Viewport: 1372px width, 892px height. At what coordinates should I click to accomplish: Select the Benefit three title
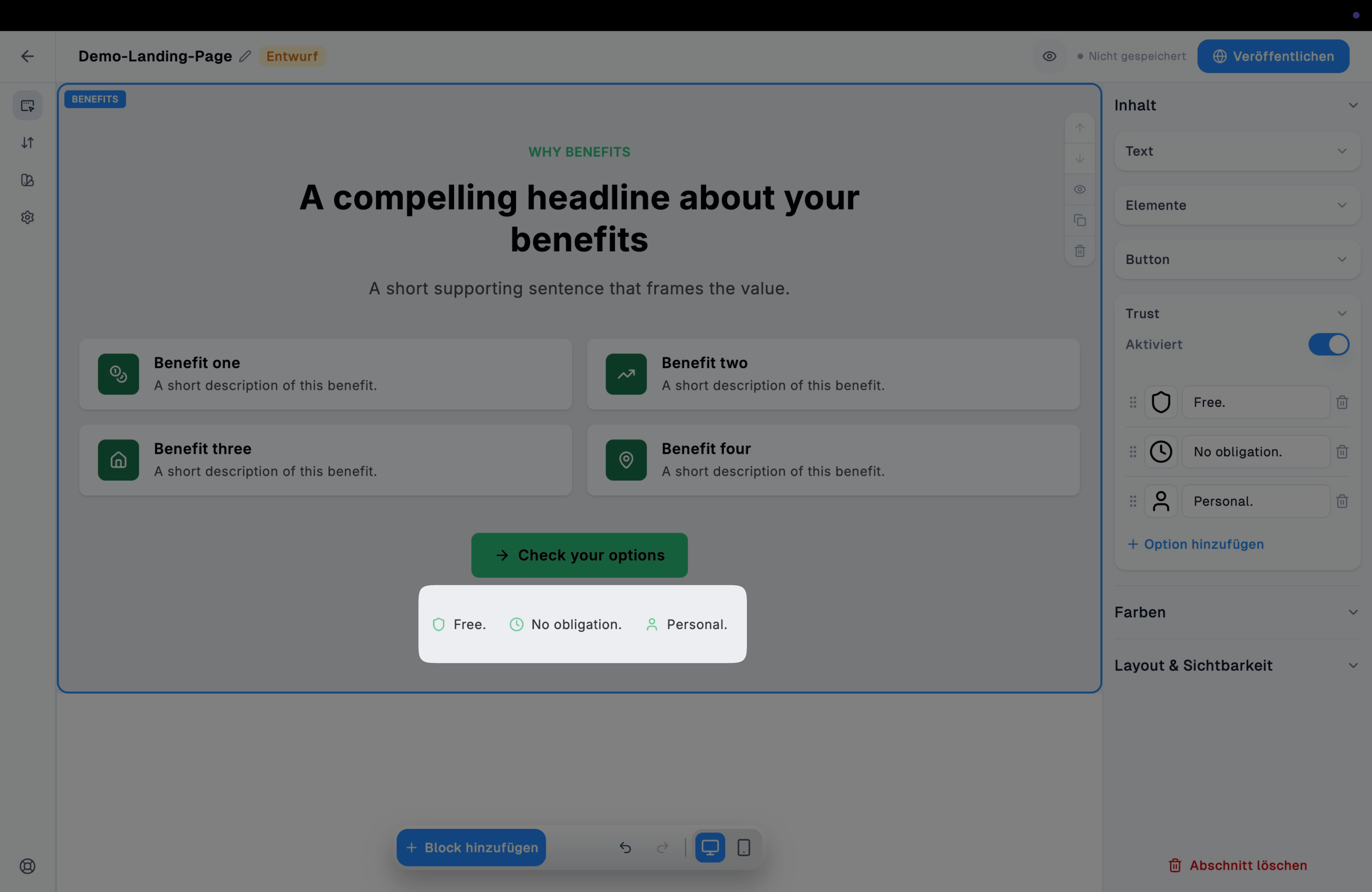pos(202,448)
